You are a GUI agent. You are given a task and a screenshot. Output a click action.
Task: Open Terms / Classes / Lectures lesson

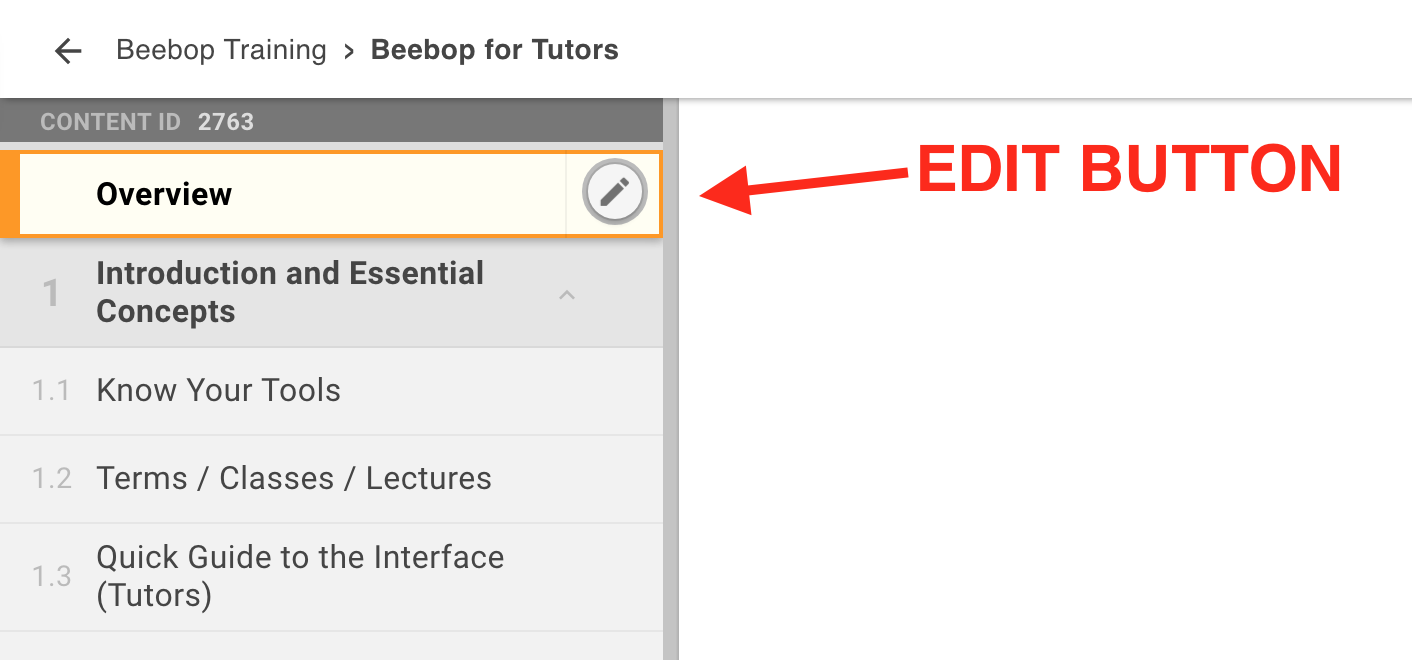(x=293, y=478)
